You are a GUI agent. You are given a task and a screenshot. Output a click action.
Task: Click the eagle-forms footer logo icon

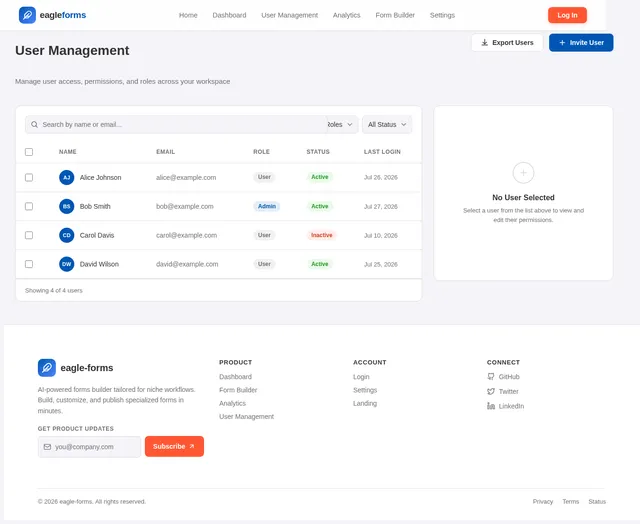[47, 368]
